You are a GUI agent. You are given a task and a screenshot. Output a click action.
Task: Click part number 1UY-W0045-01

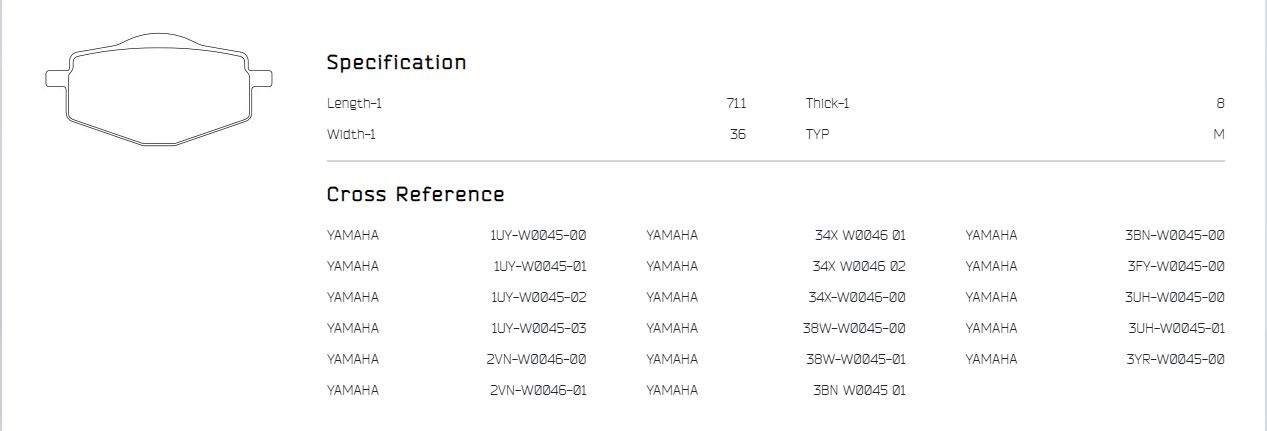[540, 267]
